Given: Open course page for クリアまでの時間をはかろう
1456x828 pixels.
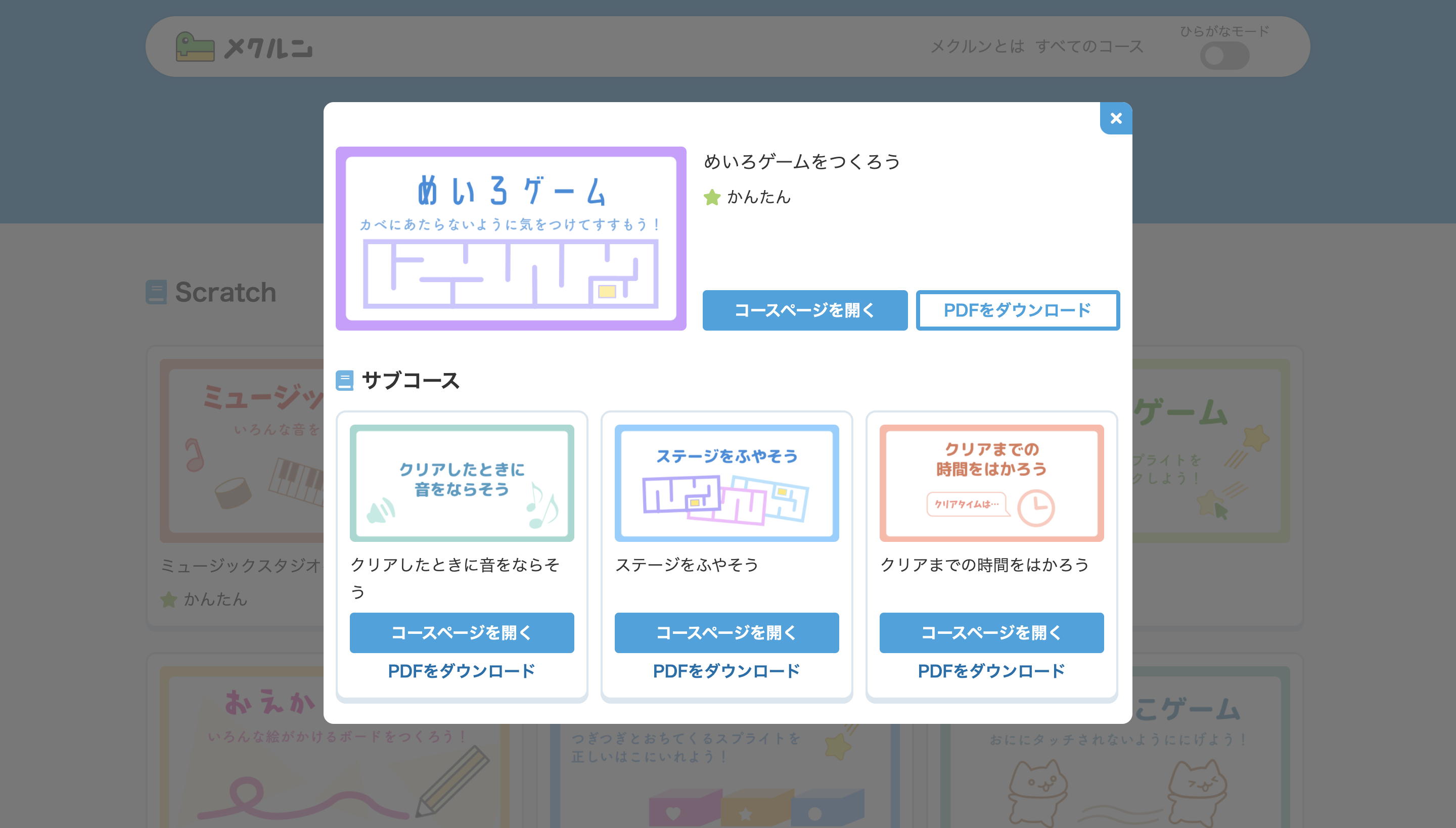Looking at the screenshot, I should (991, 632).
